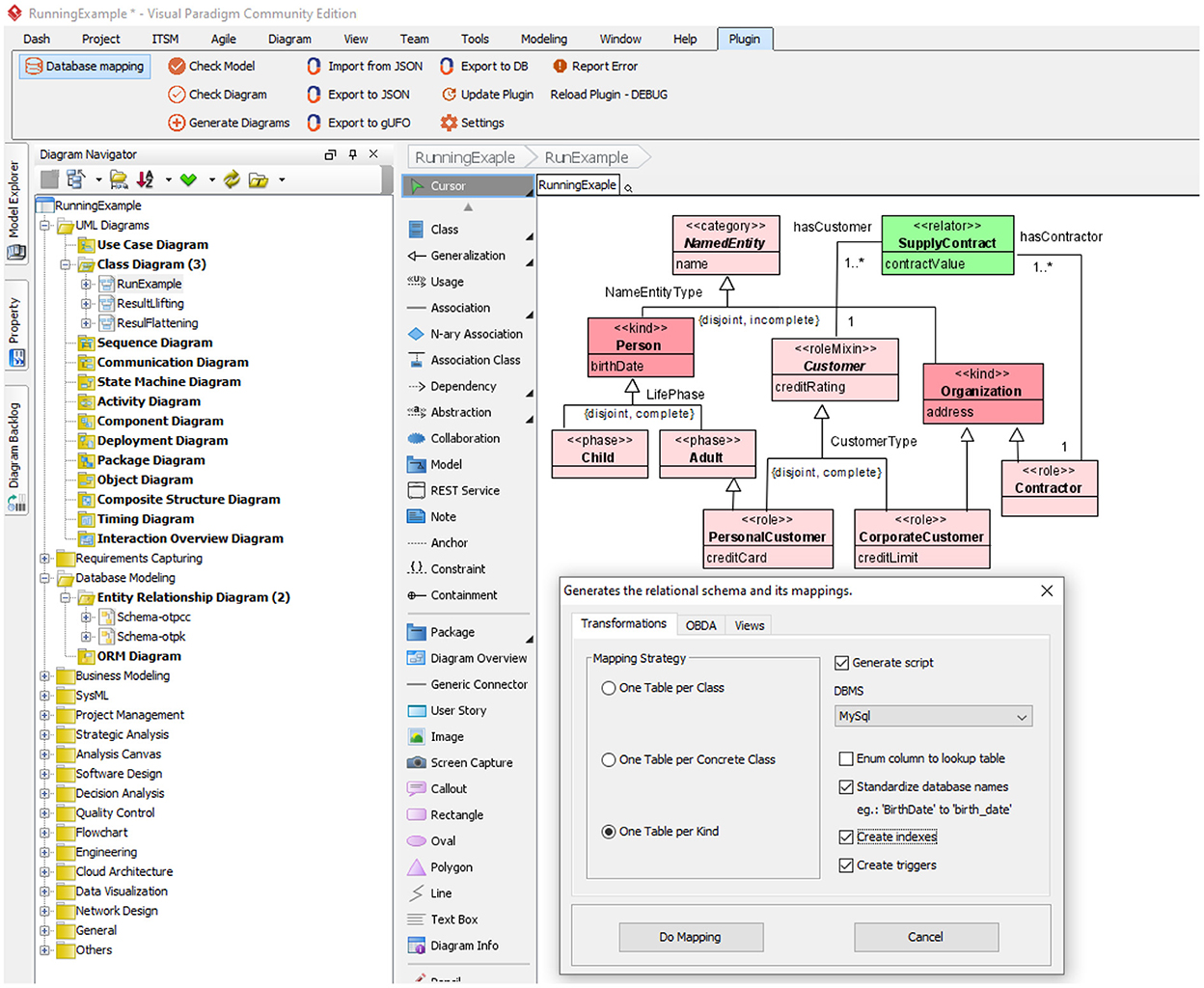Click the Export to gUFO icon

(314, 123)
